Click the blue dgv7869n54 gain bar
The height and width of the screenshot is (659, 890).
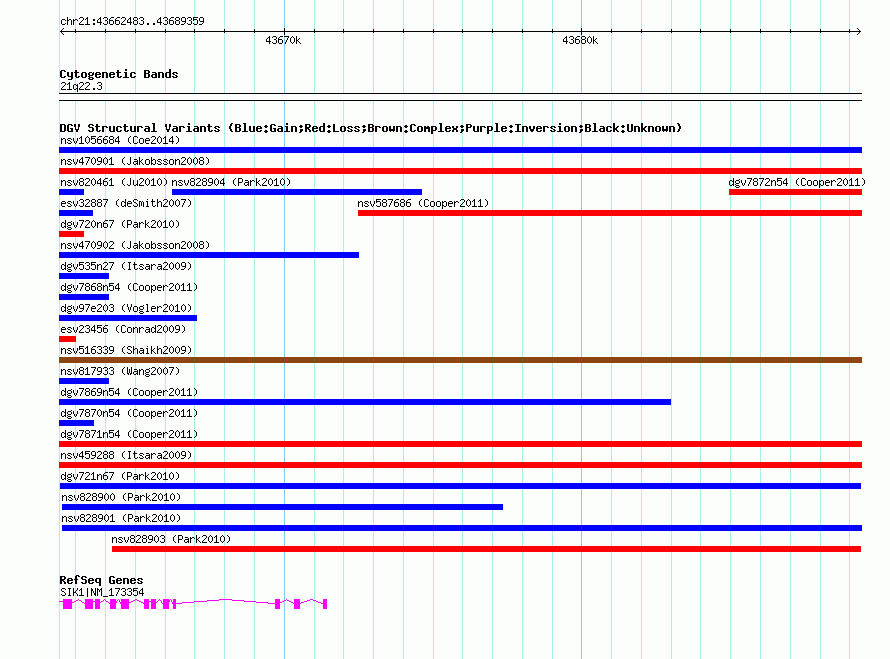(365, 402)
